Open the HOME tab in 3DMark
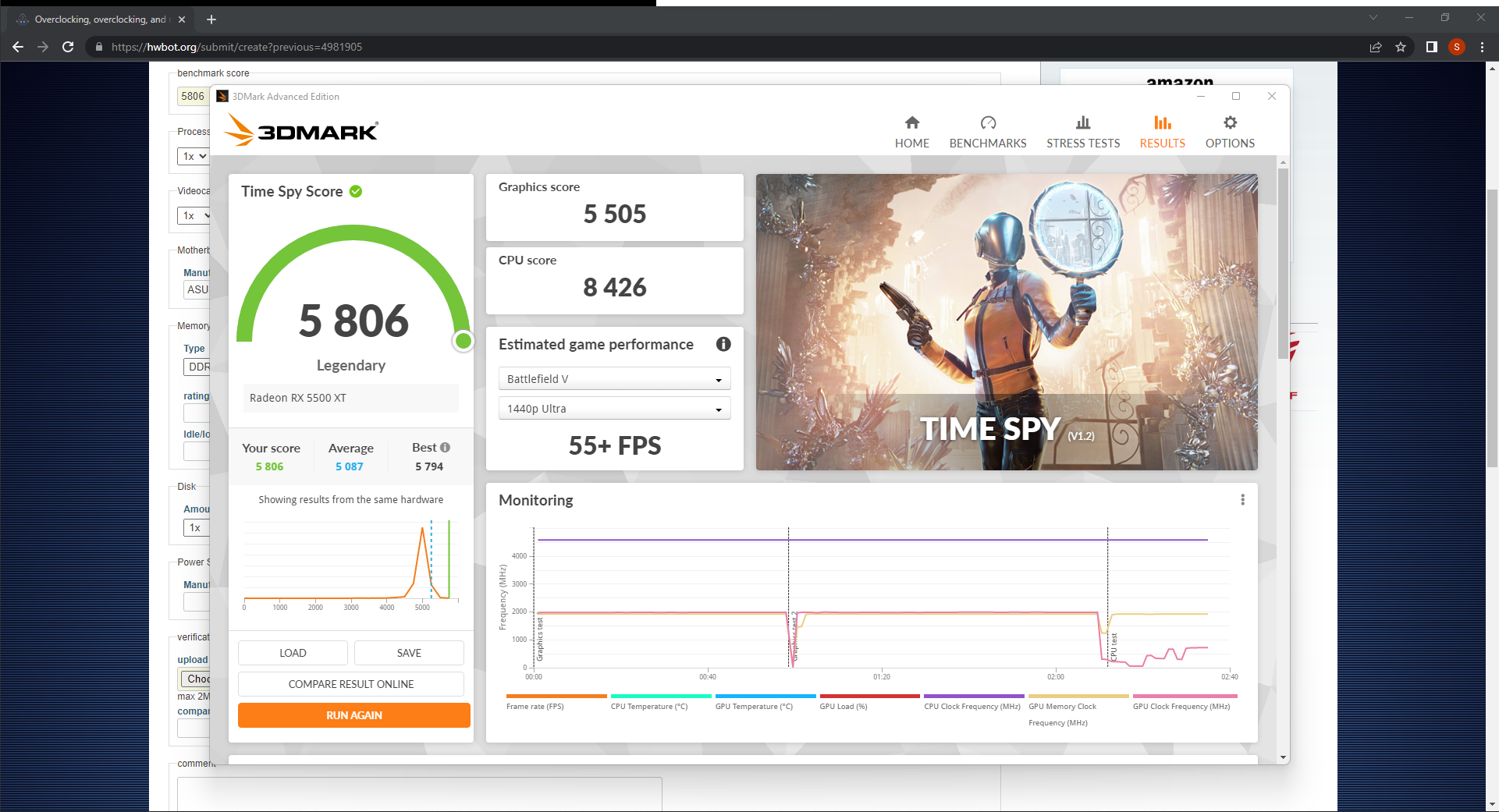Viewport: 1499px width, 812px height. click(x=911, y=133)
